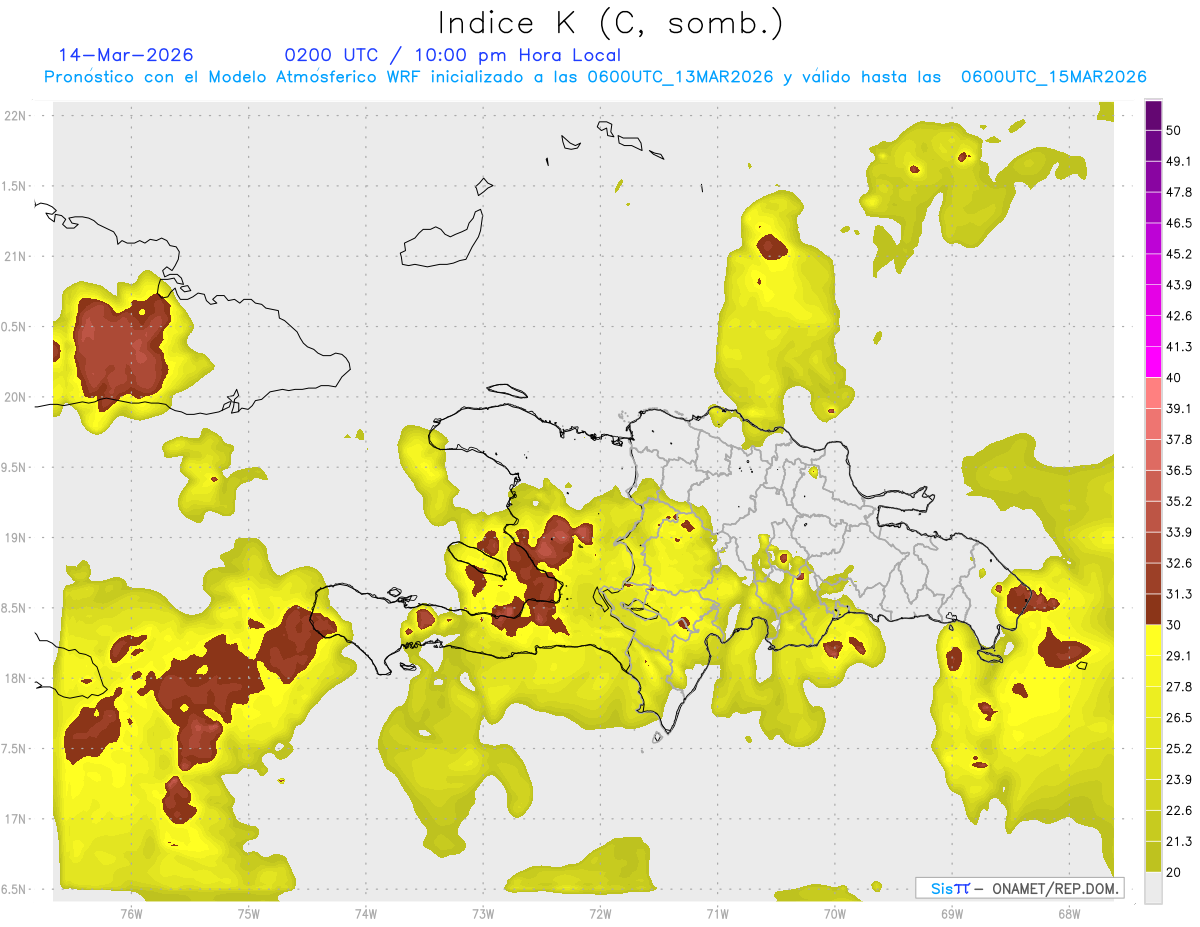The image size is (1200, 927).
Task: Click the '71W' longitude label
Action: click(x=717, y=914)
